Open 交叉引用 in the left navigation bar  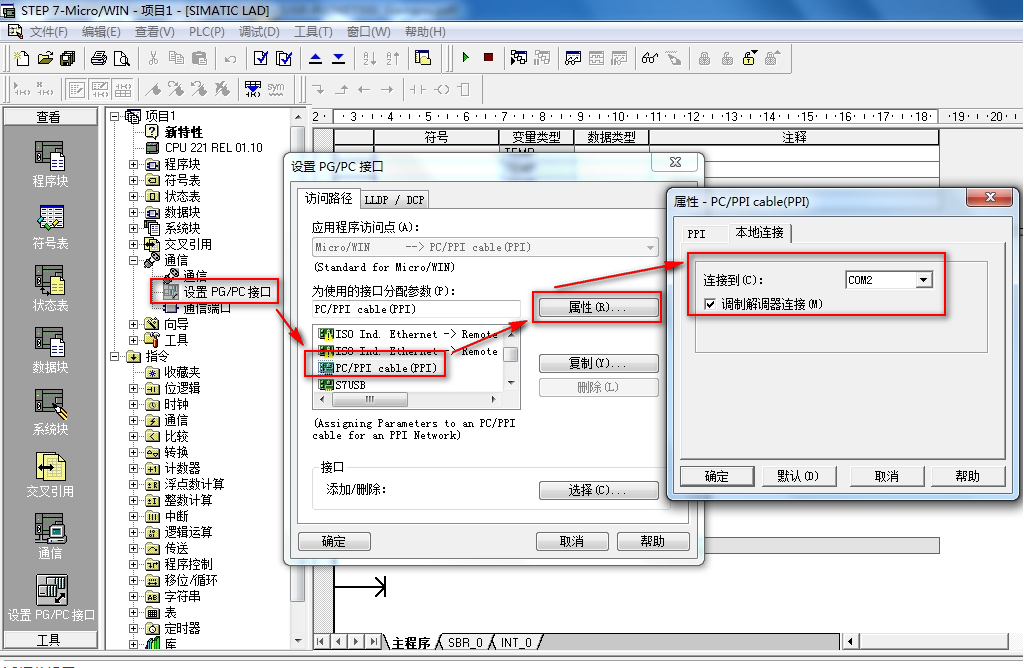click(x=50, y=474)
